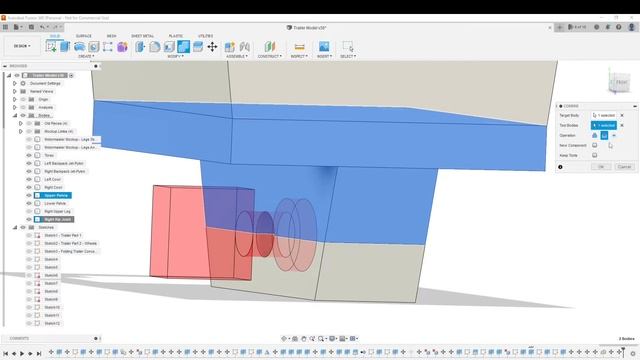Click the Offset Plane icon in Construct
Viewport: 640px width, 360px height.
click(269, 47)
